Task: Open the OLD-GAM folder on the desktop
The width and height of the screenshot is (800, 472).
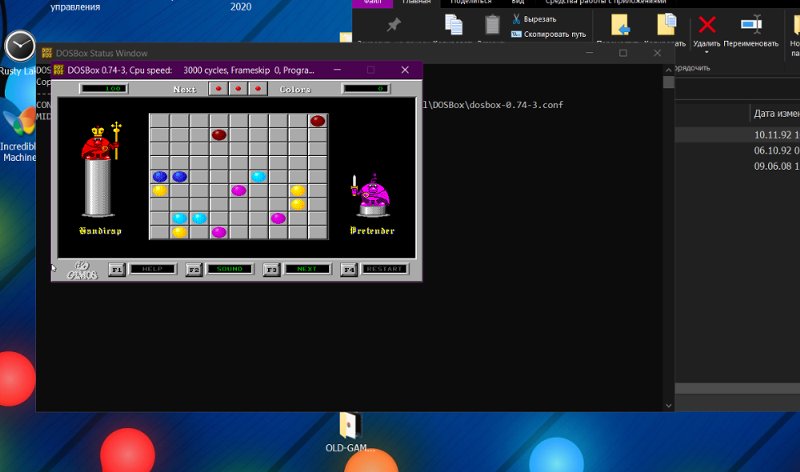Action: point(350,433)
